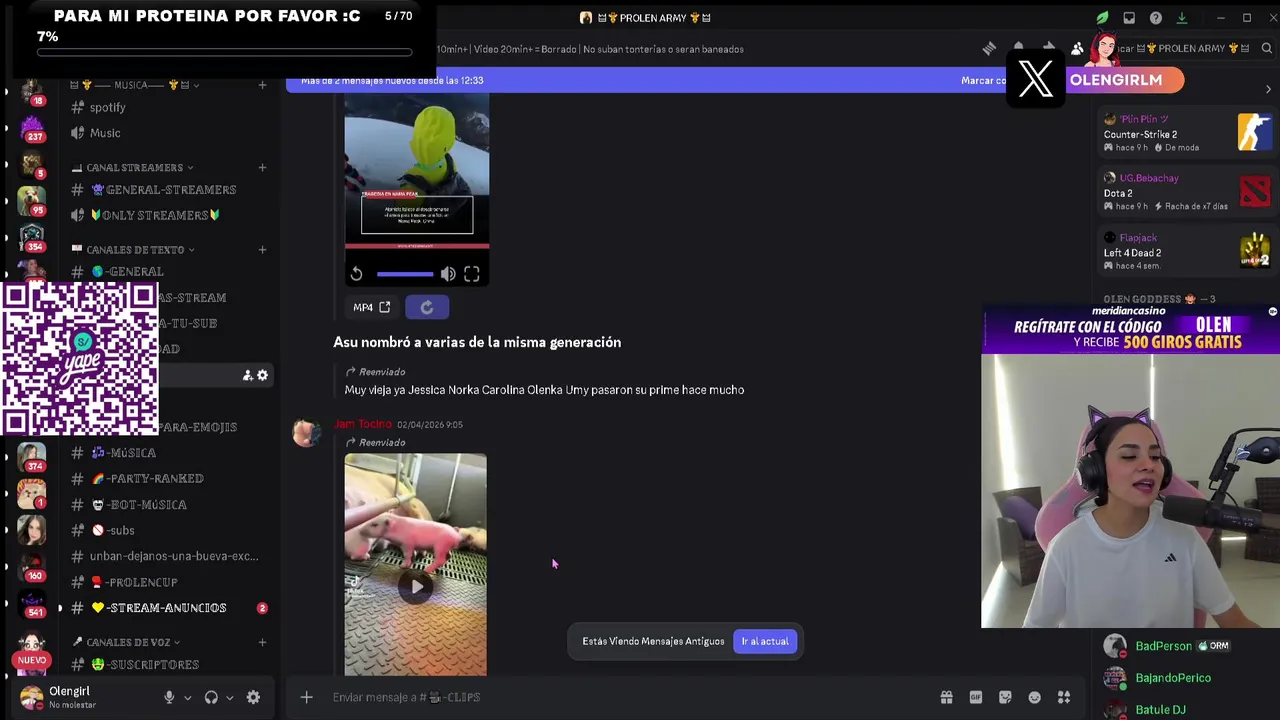The image size is (1280, 720).
Task: Open the apps icon in message bar
Action: pos(1064,697)
